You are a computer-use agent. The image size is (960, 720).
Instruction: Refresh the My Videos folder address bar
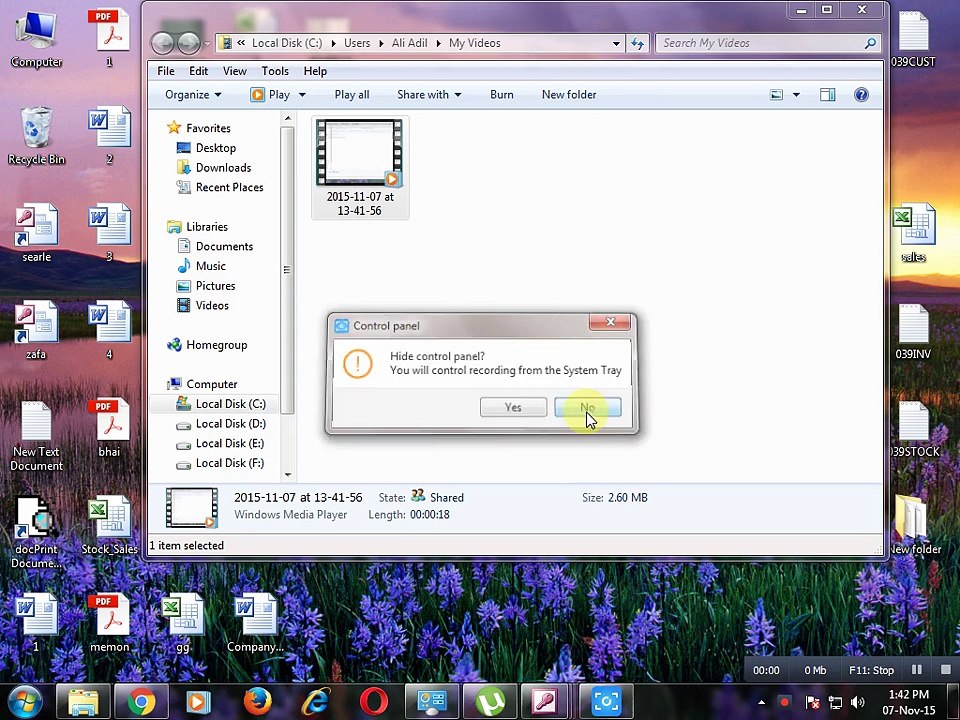coord(637,43)
